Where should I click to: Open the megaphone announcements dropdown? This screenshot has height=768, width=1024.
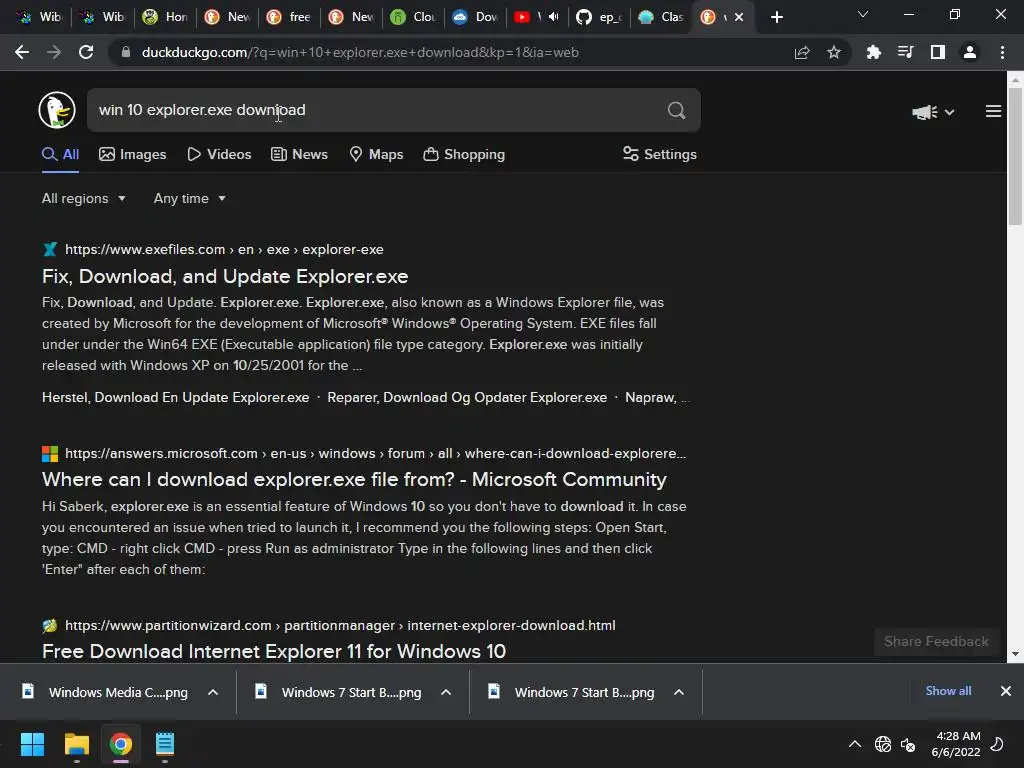(933, 112)
